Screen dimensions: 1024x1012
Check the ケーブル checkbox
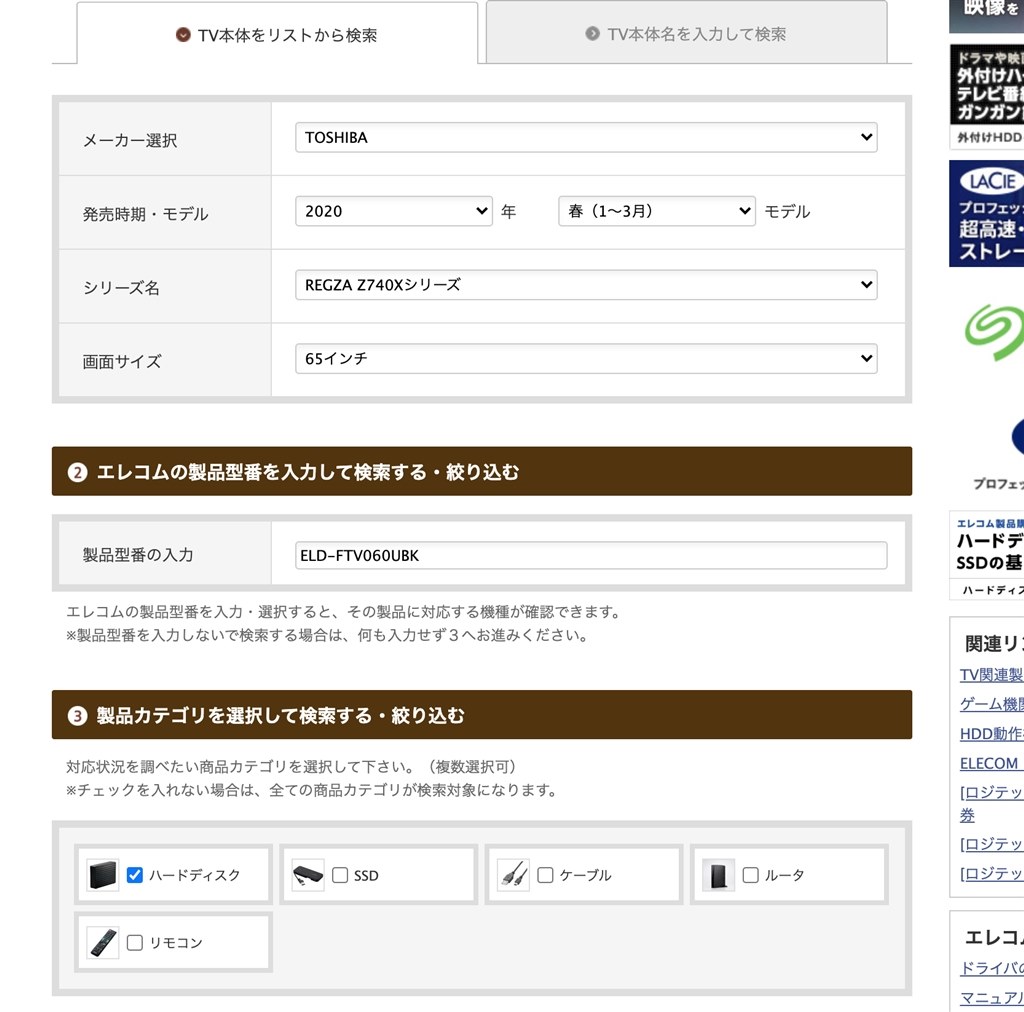tap(545, 875)
